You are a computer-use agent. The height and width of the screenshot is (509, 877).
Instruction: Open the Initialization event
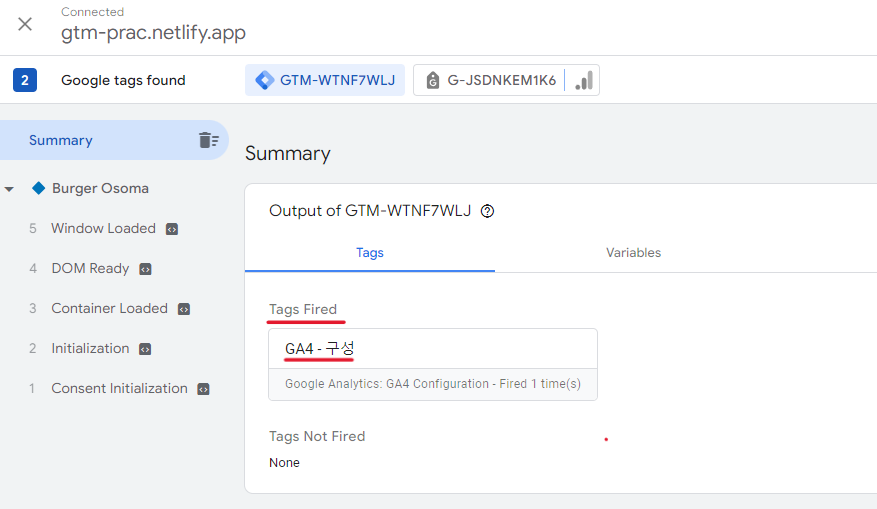point(90,348)
